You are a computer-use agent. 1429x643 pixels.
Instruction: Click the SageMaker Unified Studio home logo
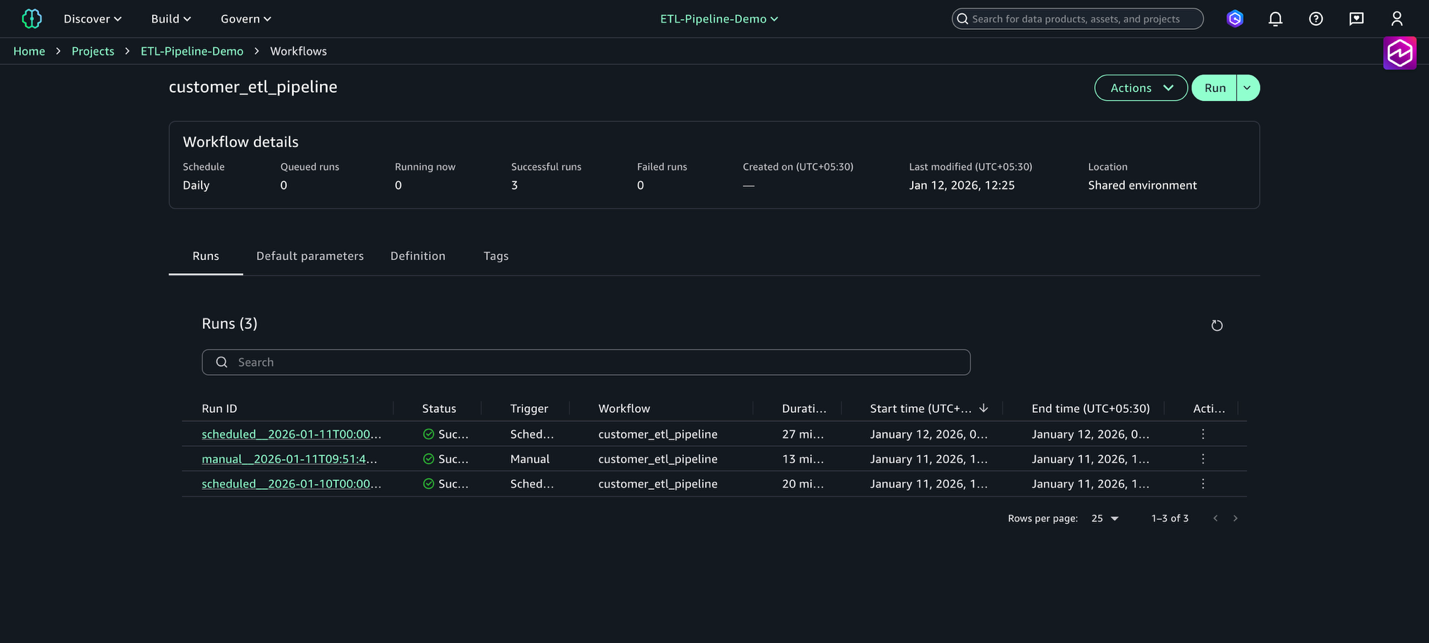[32, 19]
